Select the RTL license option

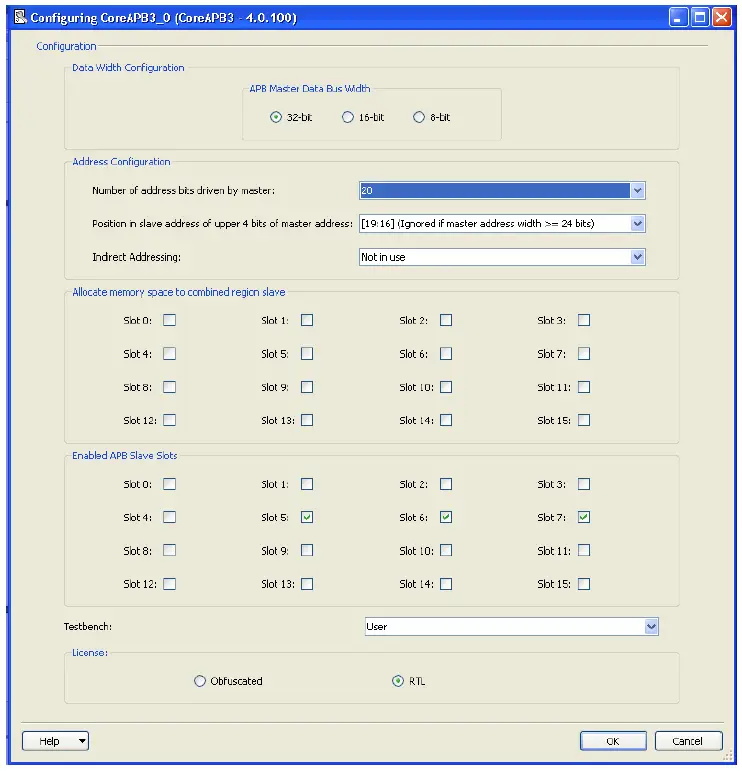coord(398,681)
